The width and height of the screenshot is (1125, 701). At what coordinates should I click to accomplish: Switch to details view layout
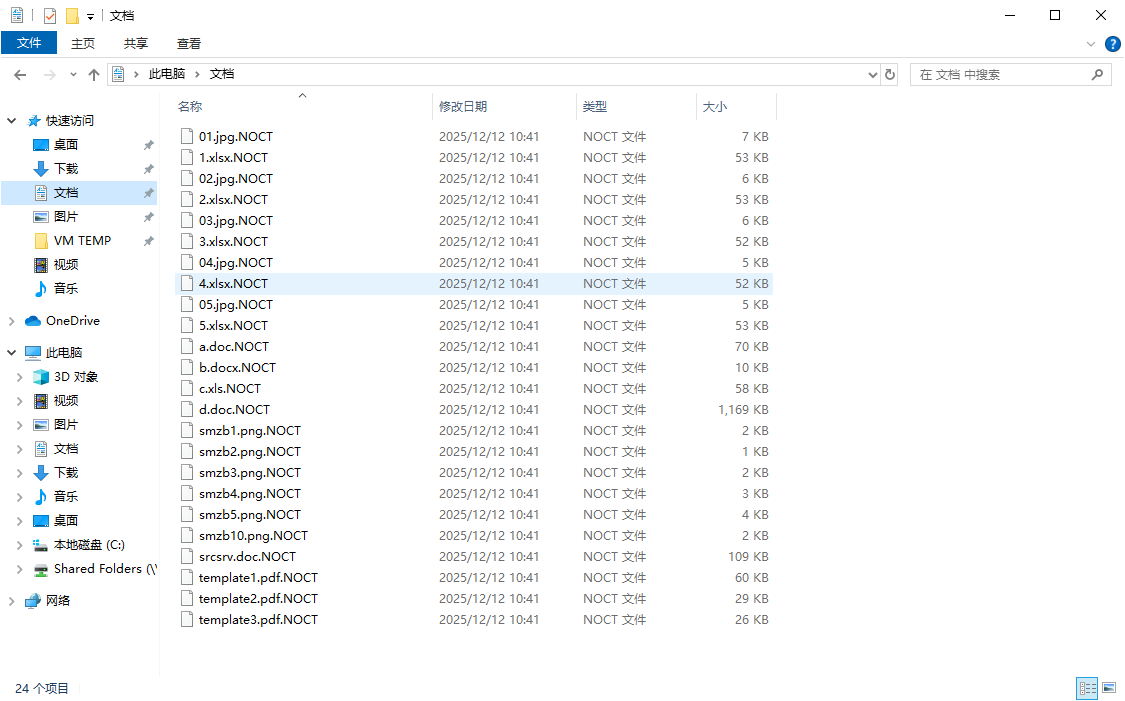click(x=1086, y=688)
